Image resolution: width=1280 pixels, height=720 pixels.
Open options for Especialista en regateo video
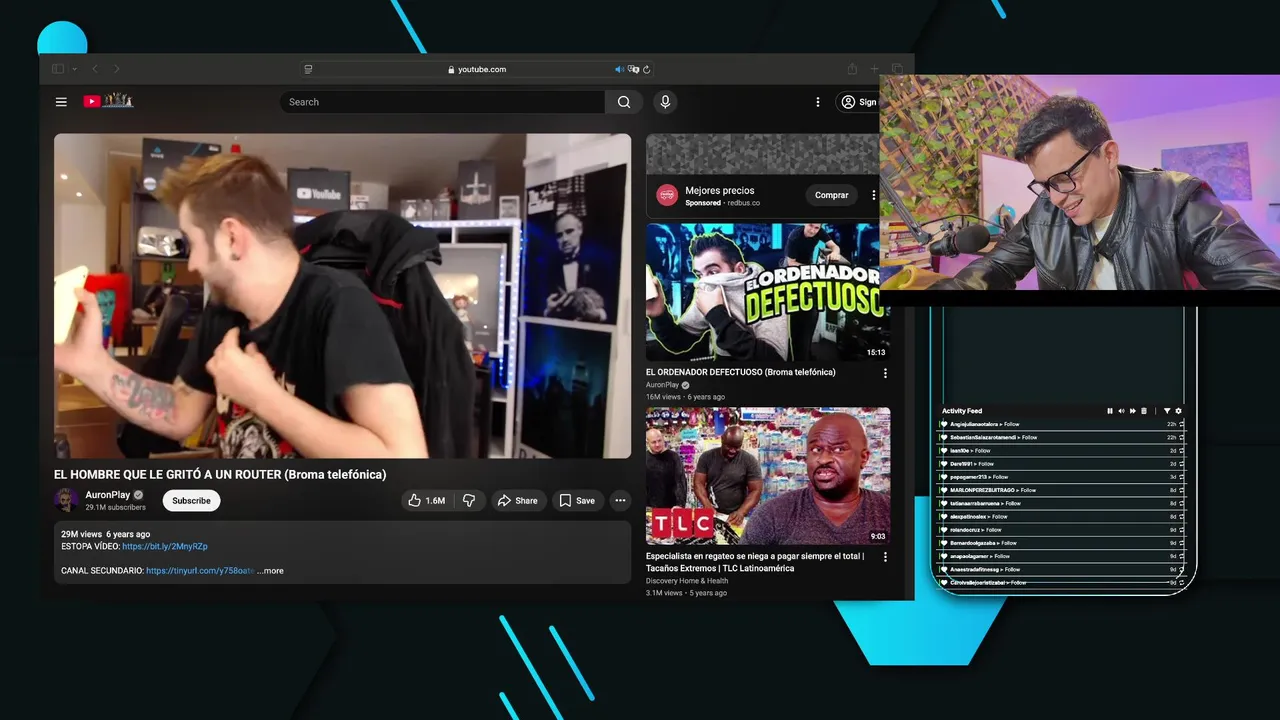click(x=884, y=557)
